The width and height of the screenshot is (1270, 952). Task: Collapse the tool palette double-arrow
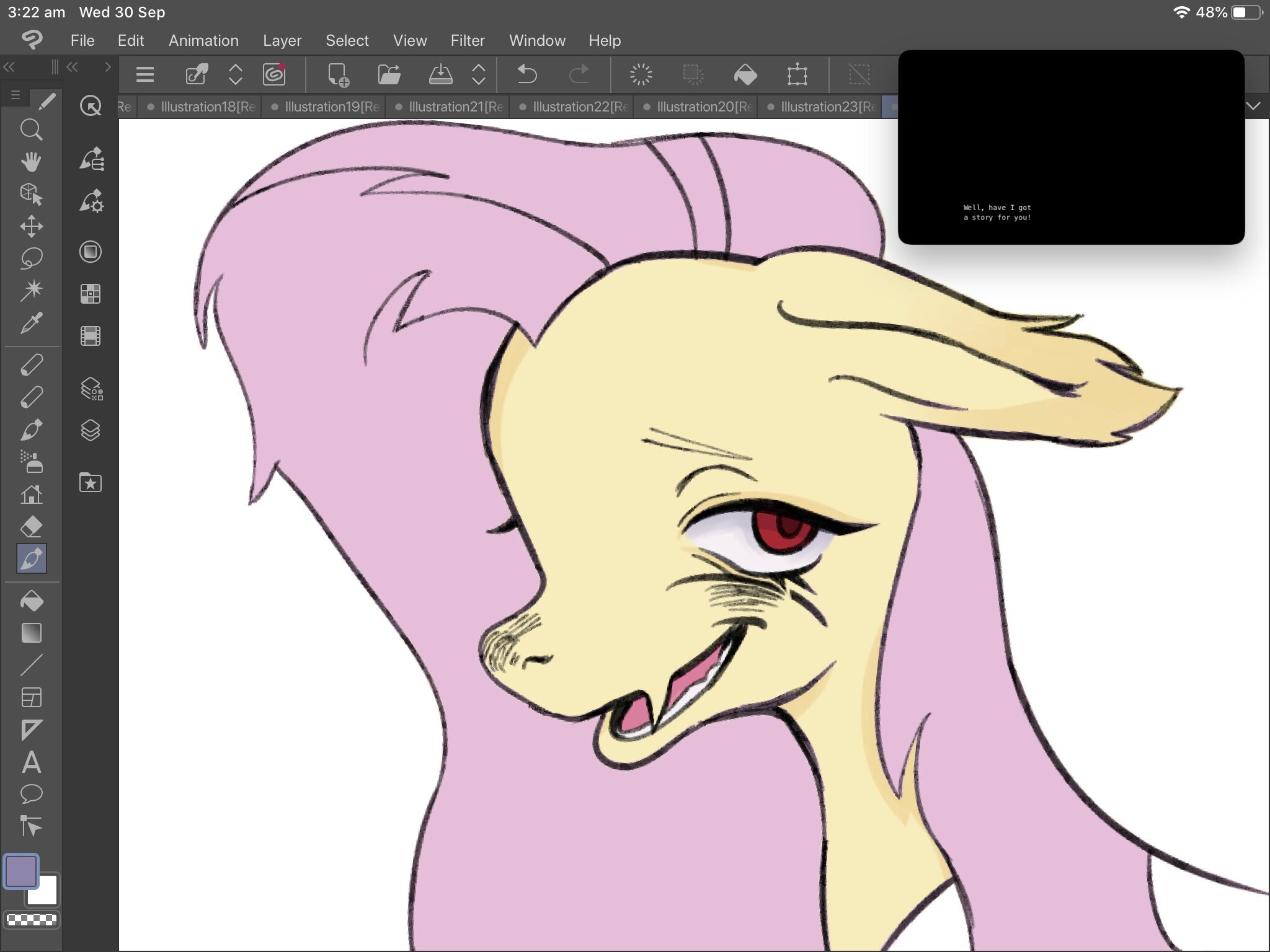9,67
